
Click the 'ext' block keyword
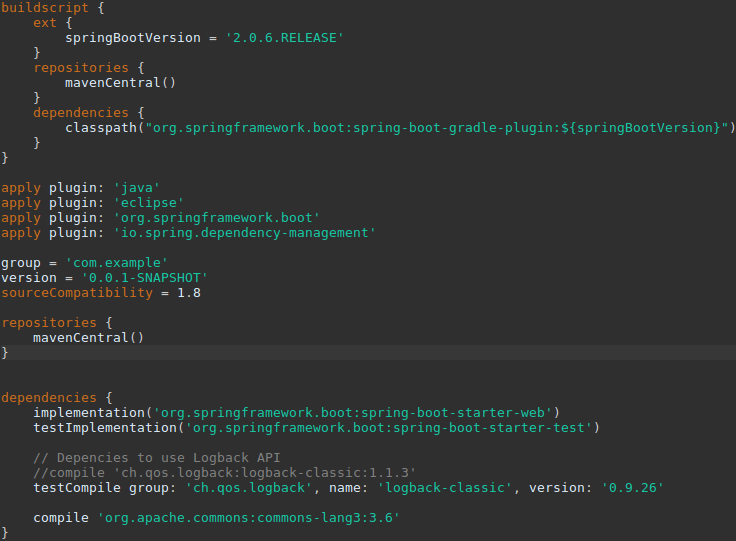45,23
